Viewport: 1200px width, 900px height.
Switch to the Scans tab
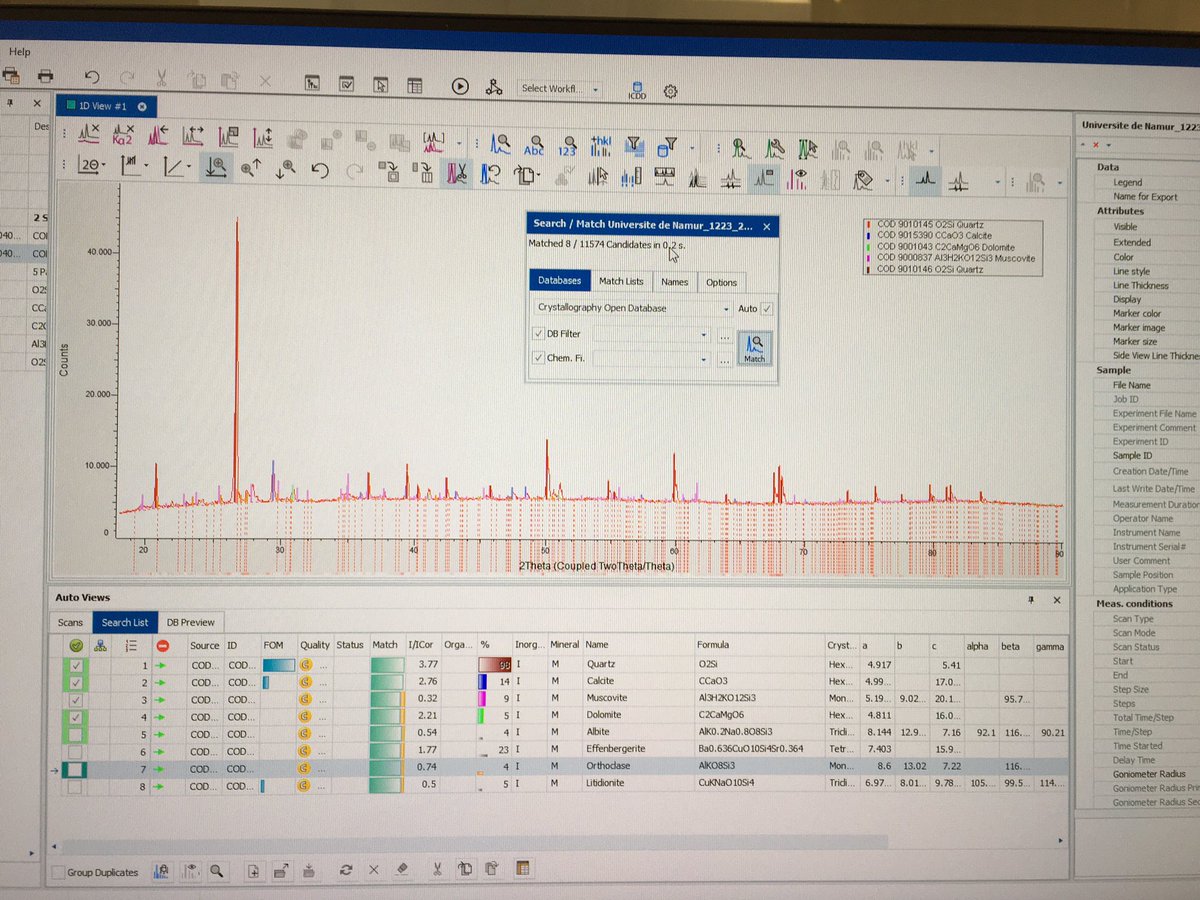[x=70, y=621]
